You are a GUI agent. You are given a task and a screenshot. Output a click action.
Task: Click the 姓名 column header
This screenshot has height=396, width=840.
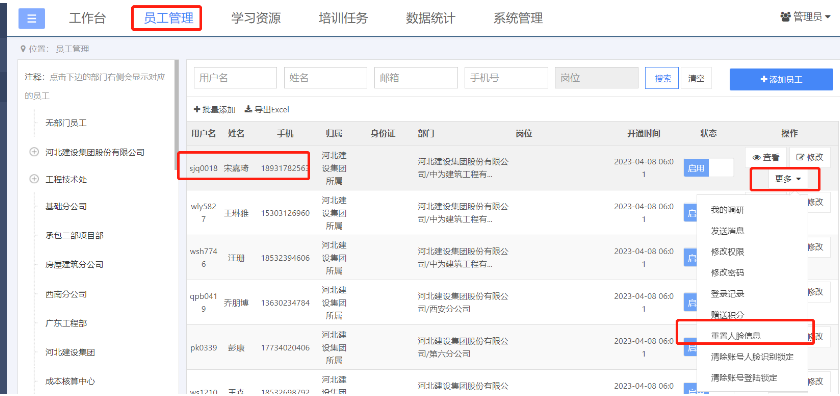[x=236, y=133]
